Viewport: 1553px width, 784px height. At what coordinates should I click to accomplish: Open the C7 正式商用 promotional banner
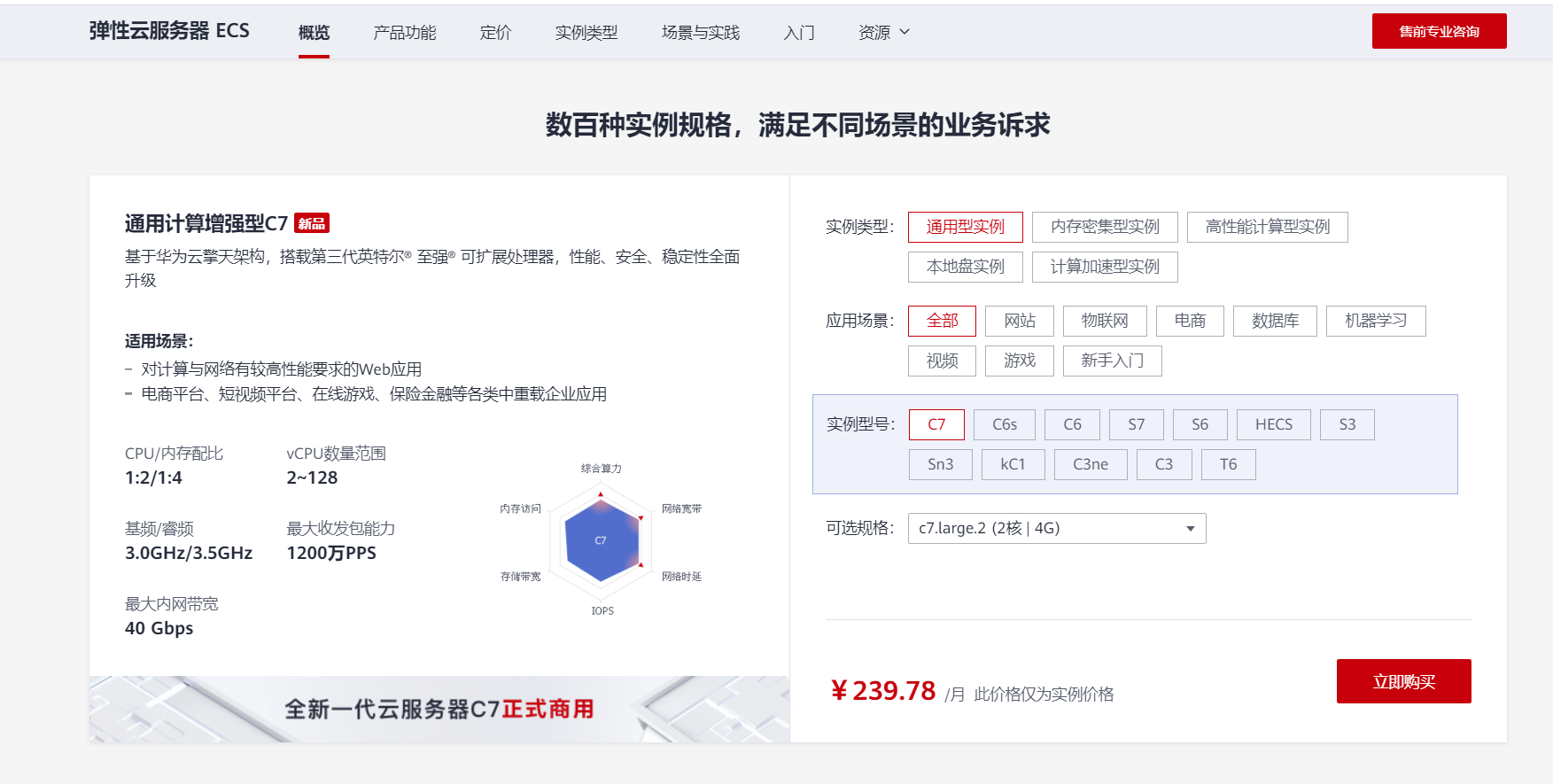439,709
